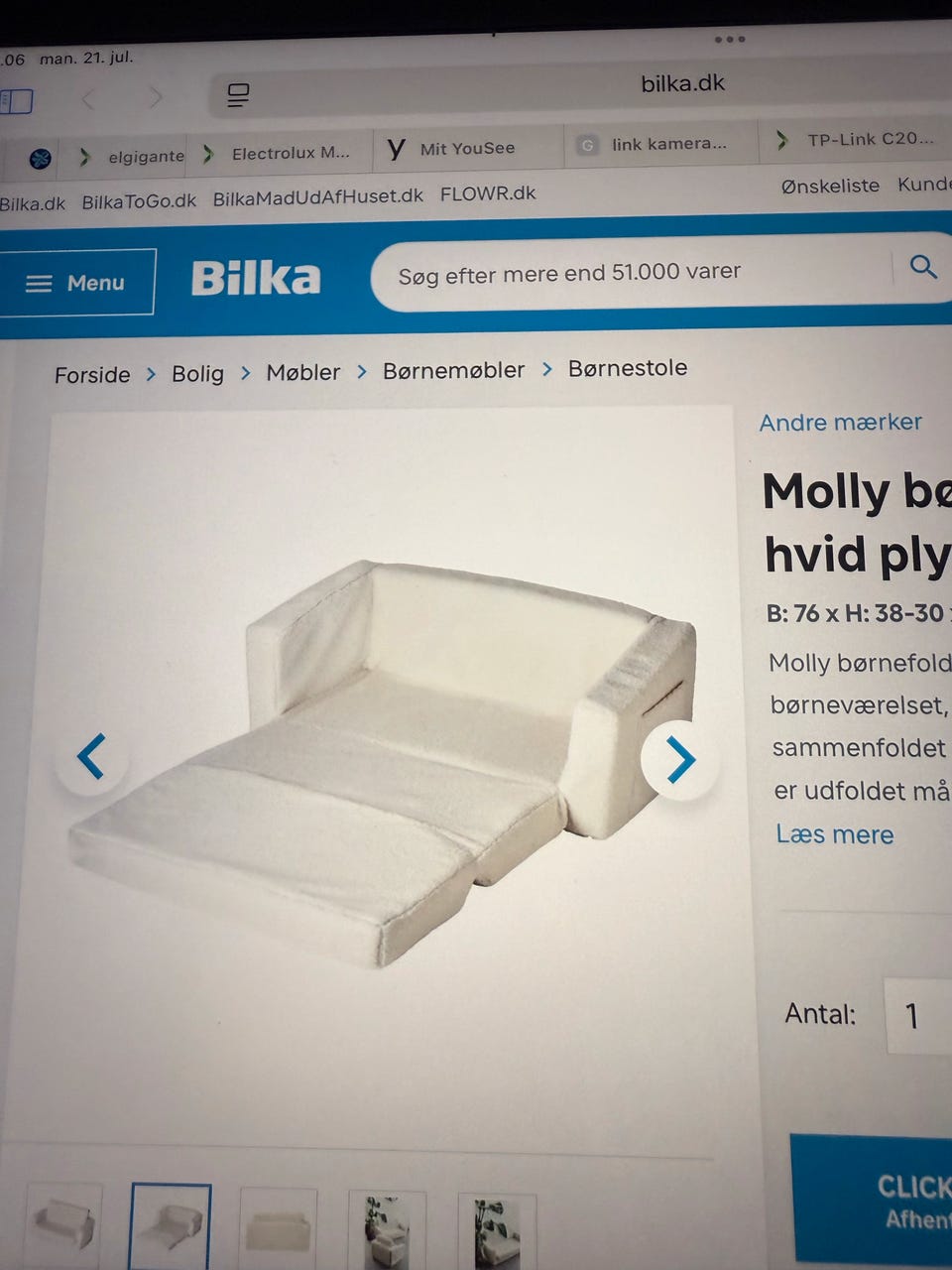Image resolution: width=952 pixels, height=1270 pixels.
Task: Navigate to Børnemøbler breadcrumb
Action: (453, 370)
